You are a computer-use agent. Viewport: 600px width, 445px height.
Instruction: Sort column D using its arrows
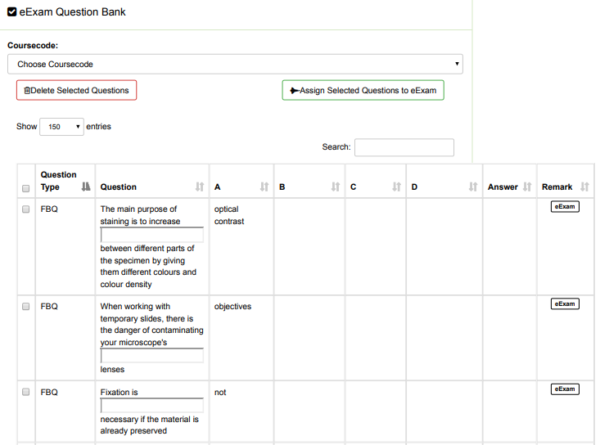coord(471,187)
